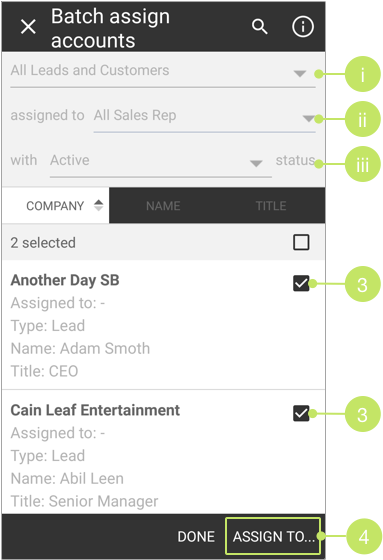Screen dimensions: 383x560
Task: Switch to the TITLE tab
Action: (271, 206)
